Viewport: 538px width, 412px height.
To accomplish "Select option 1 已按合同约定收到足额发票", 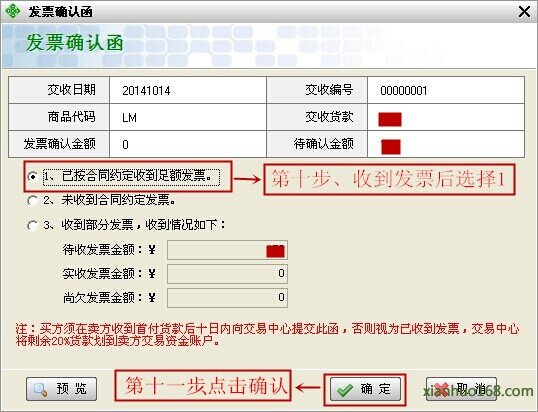I will pos(32,177).
